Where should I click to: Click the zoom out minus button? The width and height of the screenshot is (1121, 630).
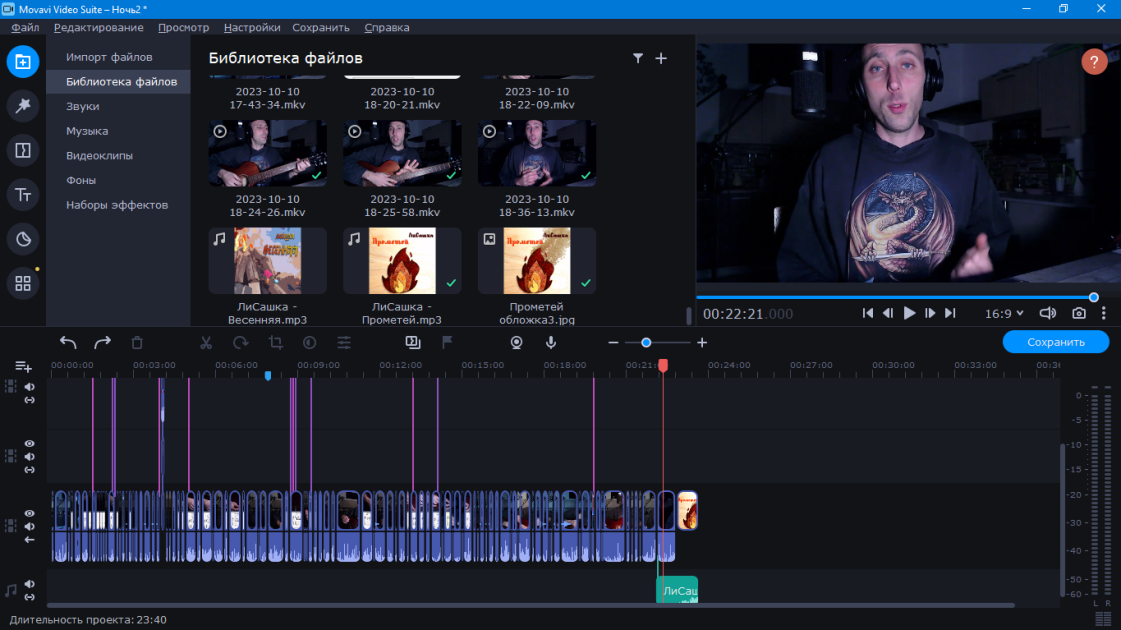pos(613,343)
